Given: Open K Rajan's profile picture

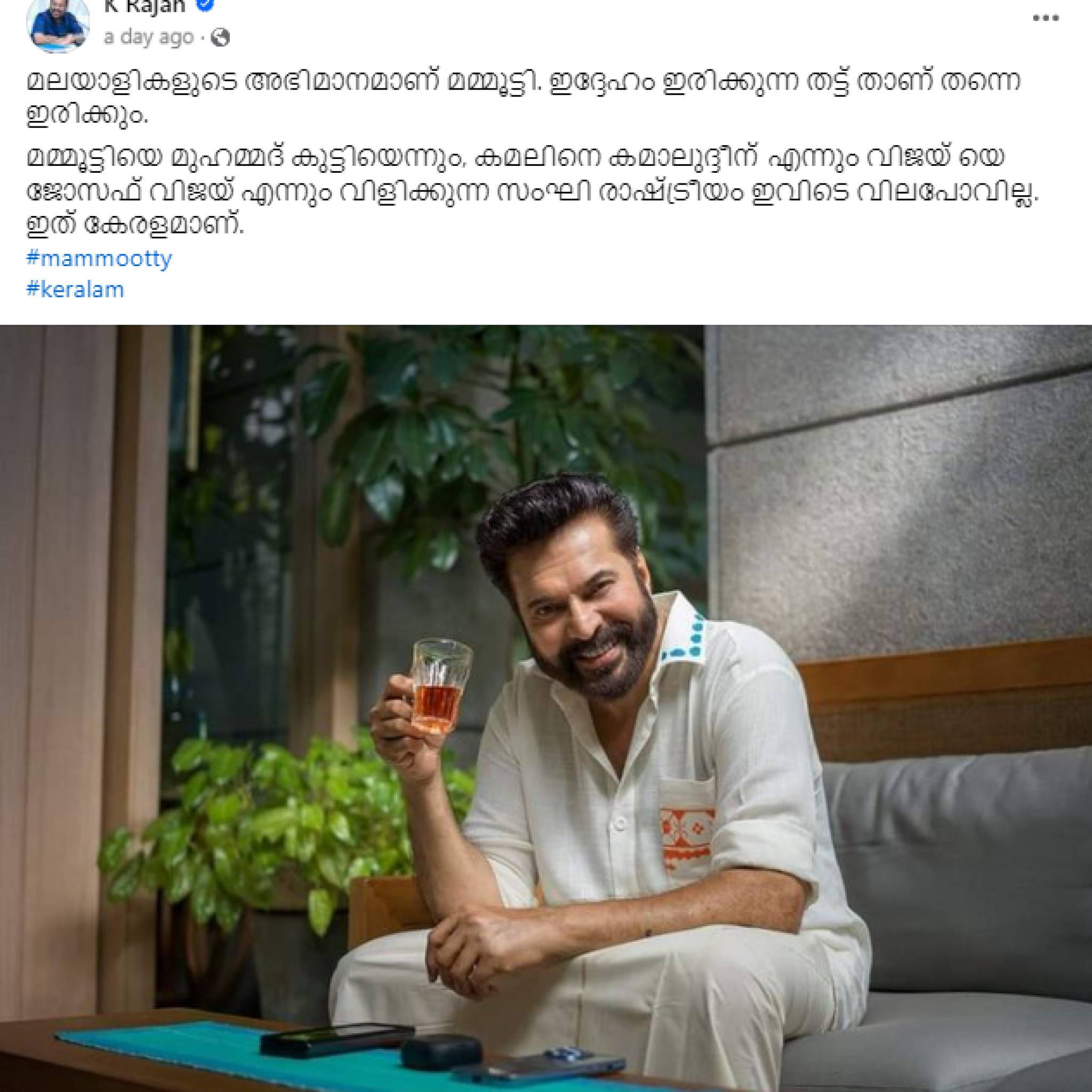Looking at the screenshot, I should (58, 24).
